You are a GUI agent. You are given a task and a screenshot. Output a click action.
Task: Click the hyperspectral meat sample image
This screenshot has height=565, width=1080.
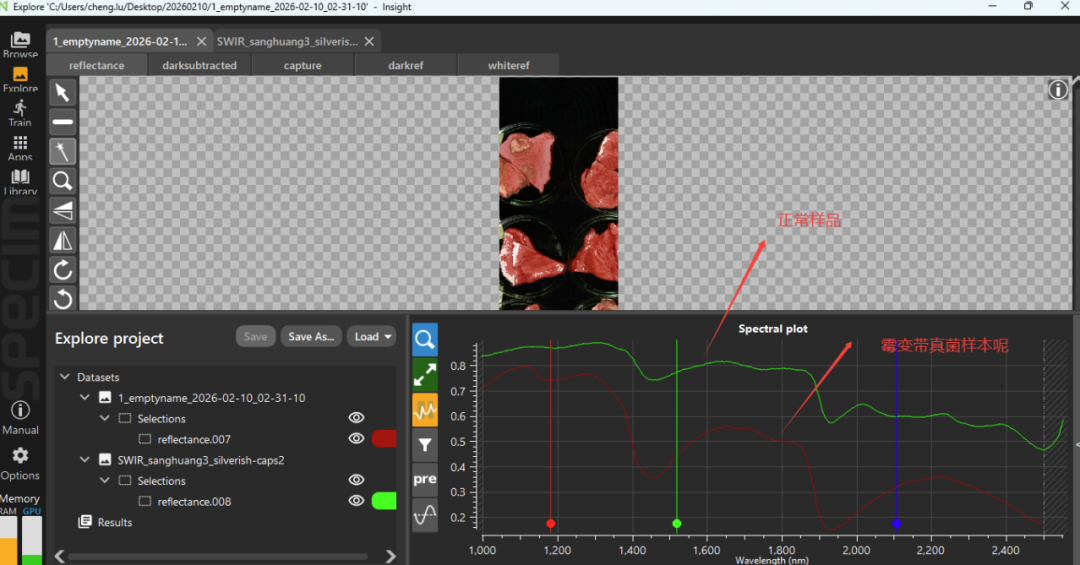[x=559, y=193]
